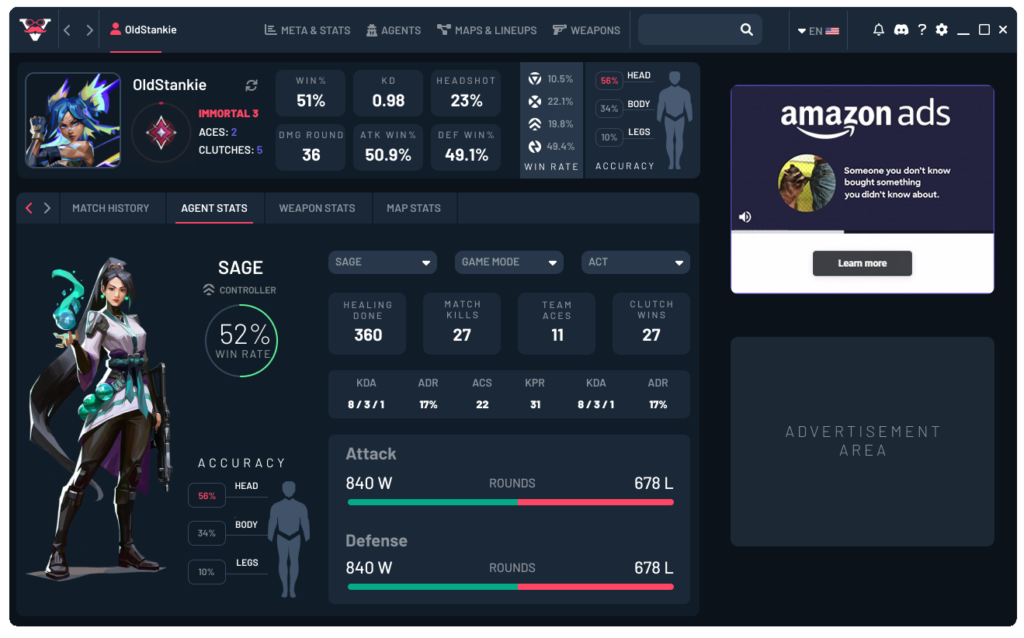Open the Discord icon link

(901, 30)
